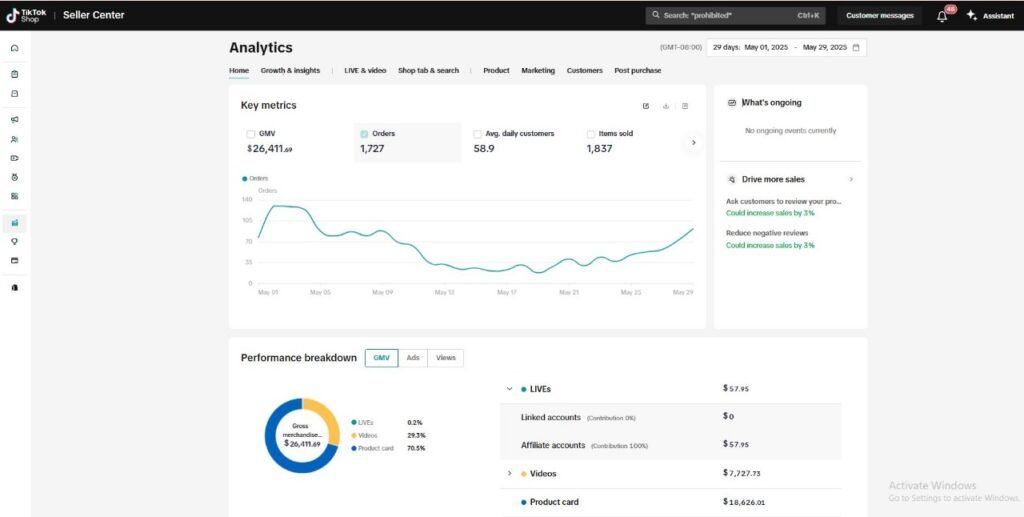This screenshot has height=517, width=1024.
Task: Check the GMV metric checkbox
Action: point(251,134)
